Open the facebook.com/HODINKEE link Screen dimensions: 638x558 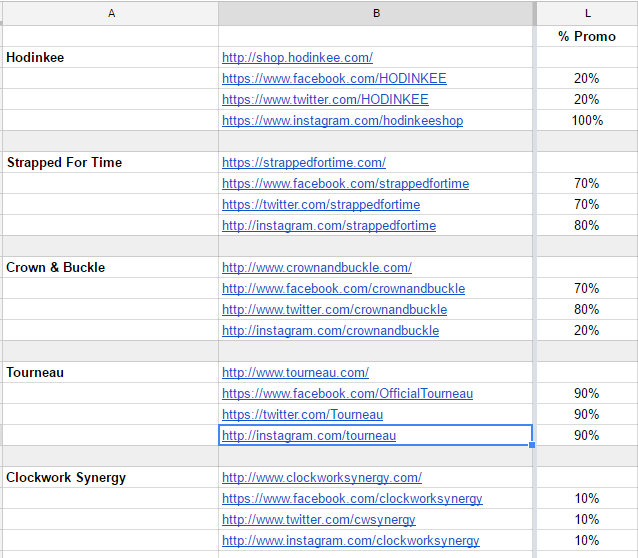pyautogui.click(x=334, y=78)
